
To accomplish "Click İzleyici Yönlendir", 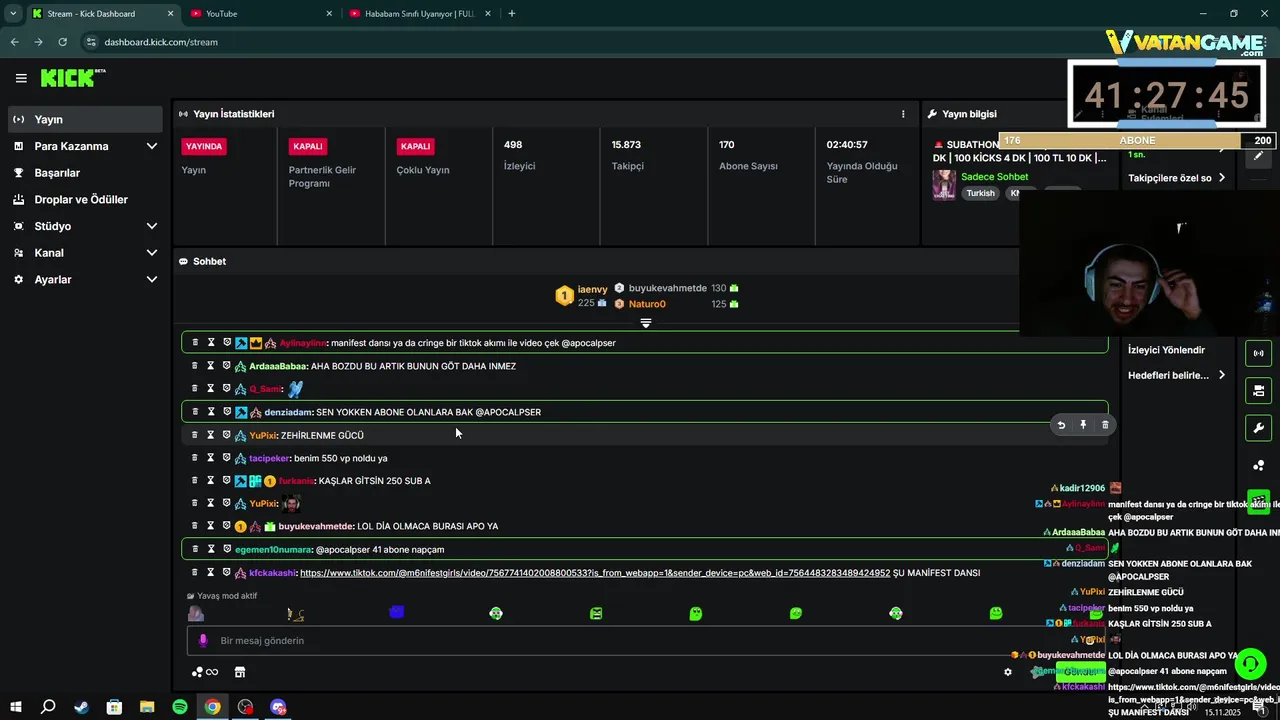I will 1166,350.
